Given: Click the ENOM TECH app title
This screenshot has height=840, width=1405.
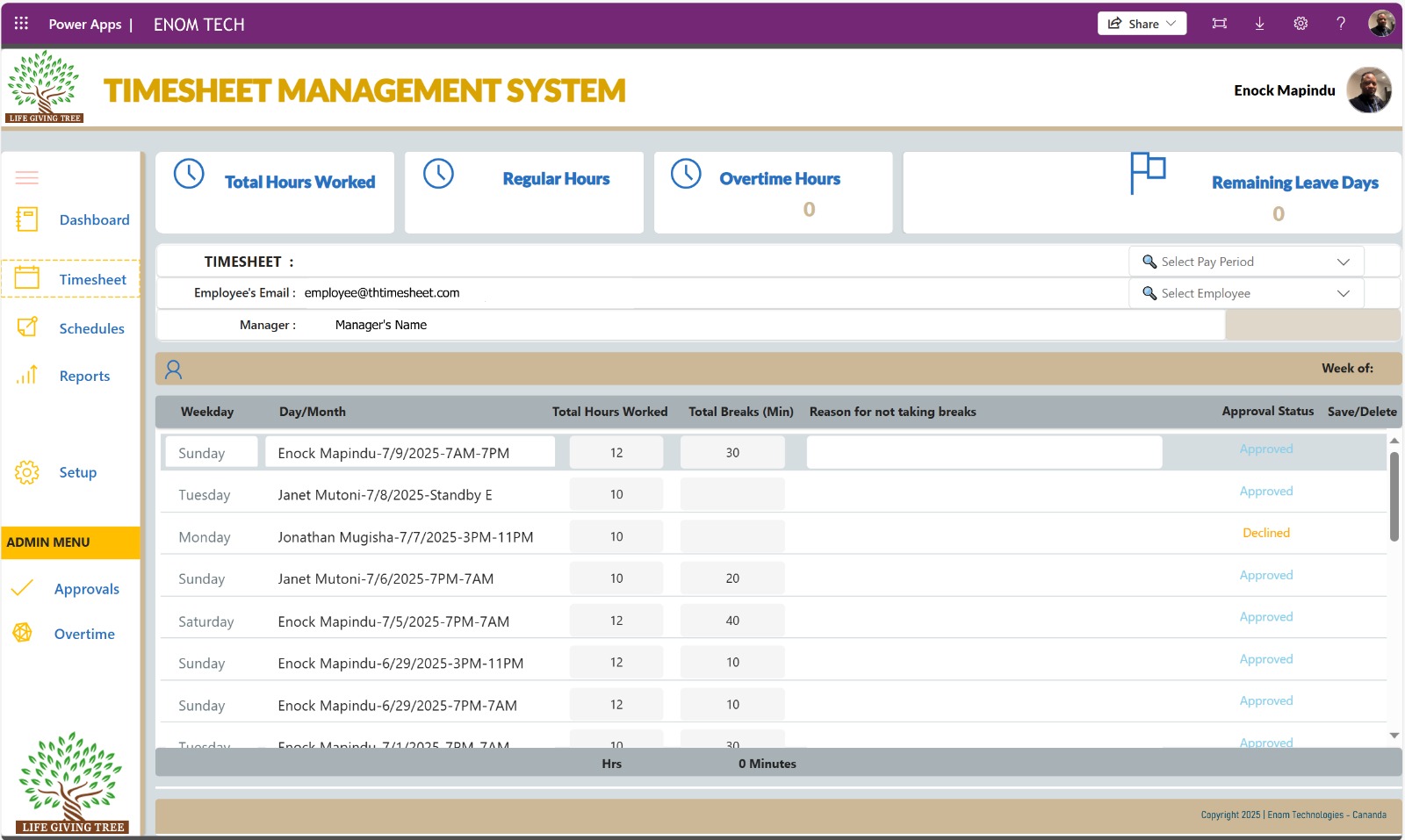Looking at the screenshot, I should (x=199, y=25).
